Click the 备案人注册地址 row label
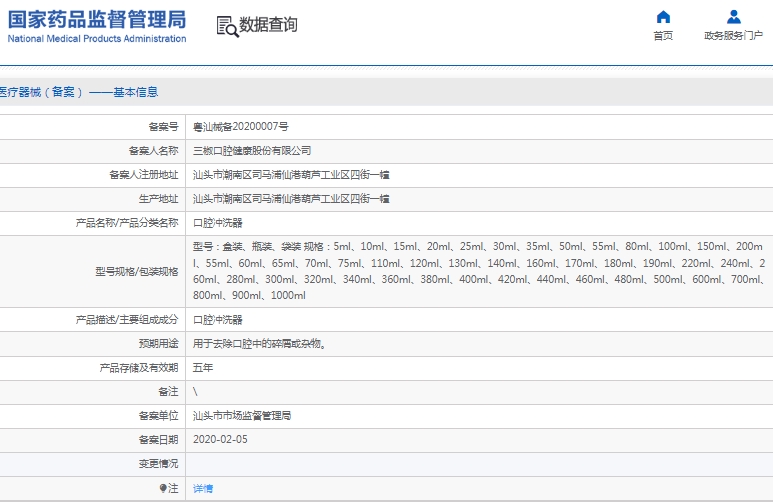 (x=143, y=175)
